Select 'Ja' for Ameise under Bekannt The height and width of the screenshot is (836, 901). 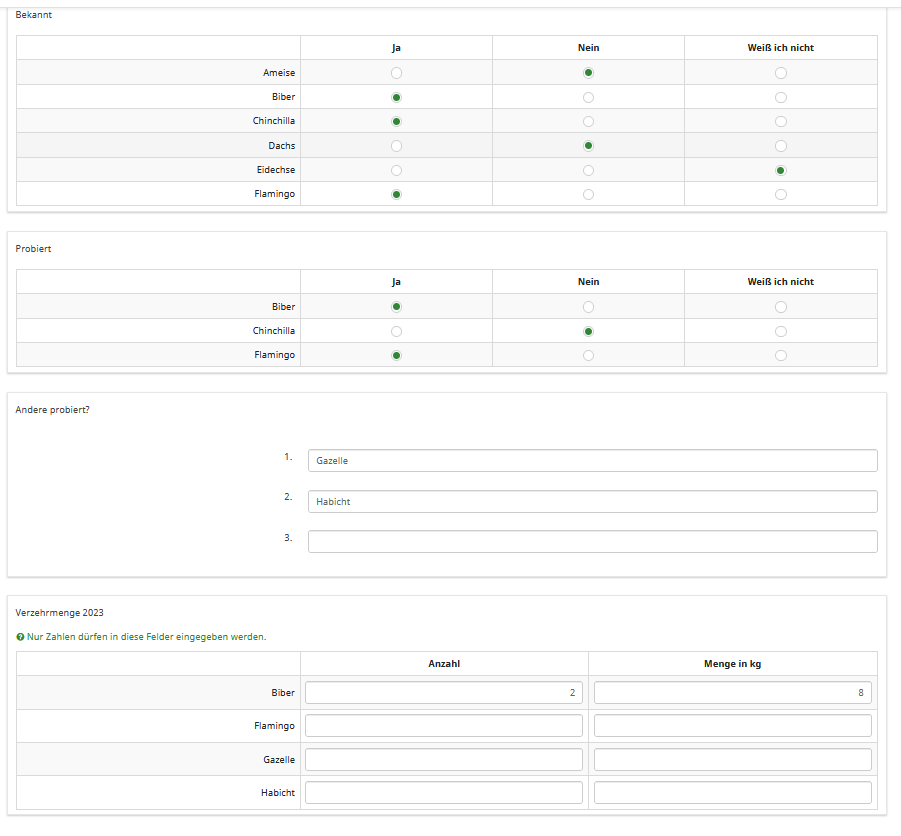pyautogui.click(x=396, y=73)
